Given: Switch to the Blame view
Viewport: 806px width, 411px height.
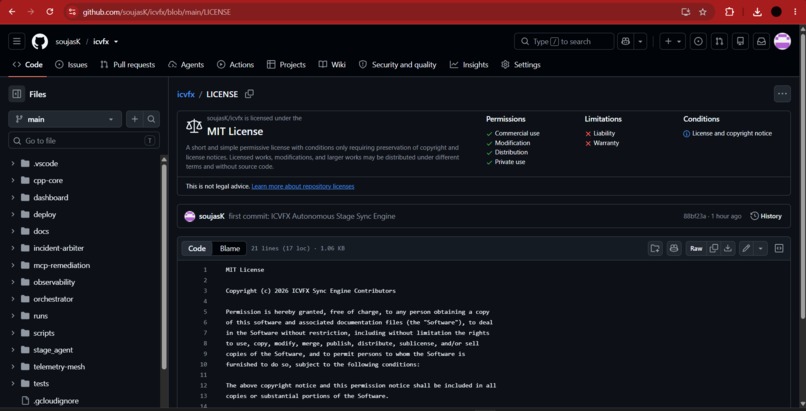Looking at the screenshot, I should [x=230, y=249].
